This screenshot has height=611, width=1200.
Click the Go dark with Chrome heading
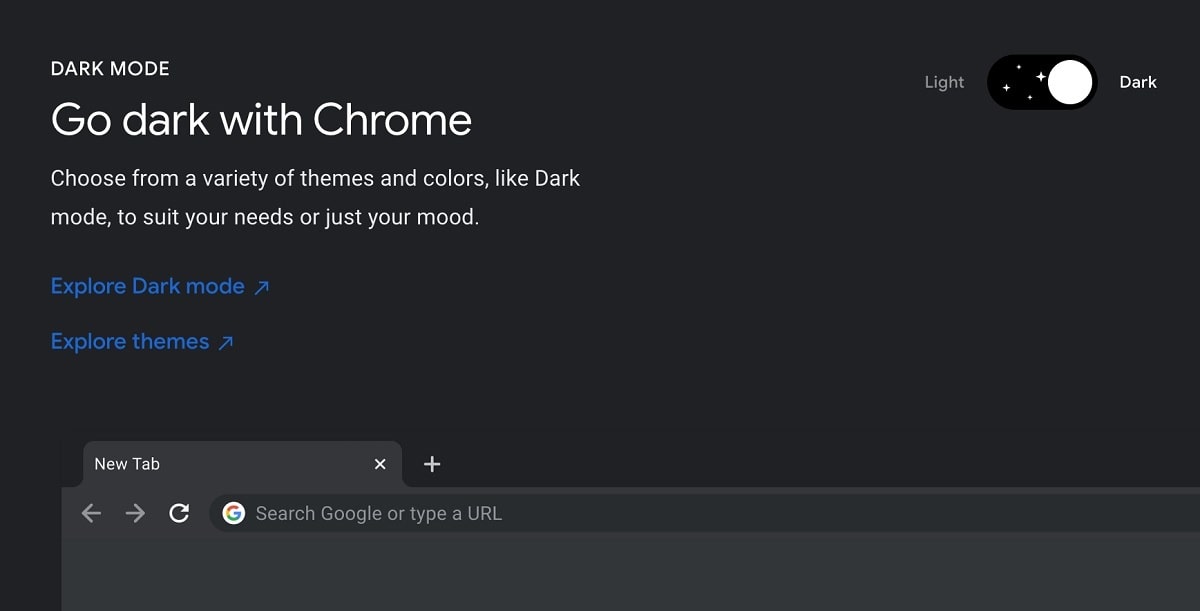click(261, 120)
